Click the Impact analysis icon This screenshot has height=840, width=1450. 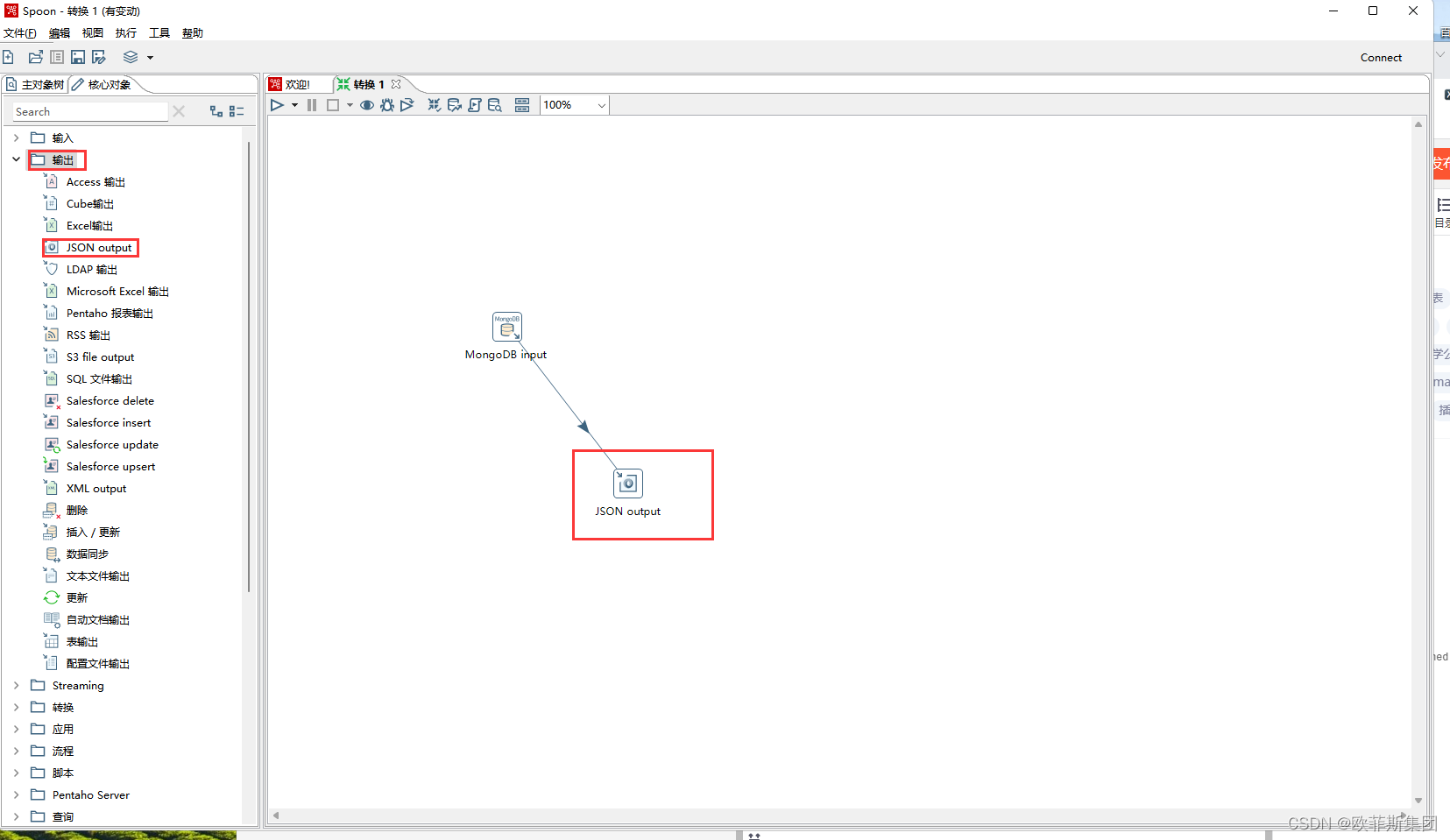[x=454, y=105]
